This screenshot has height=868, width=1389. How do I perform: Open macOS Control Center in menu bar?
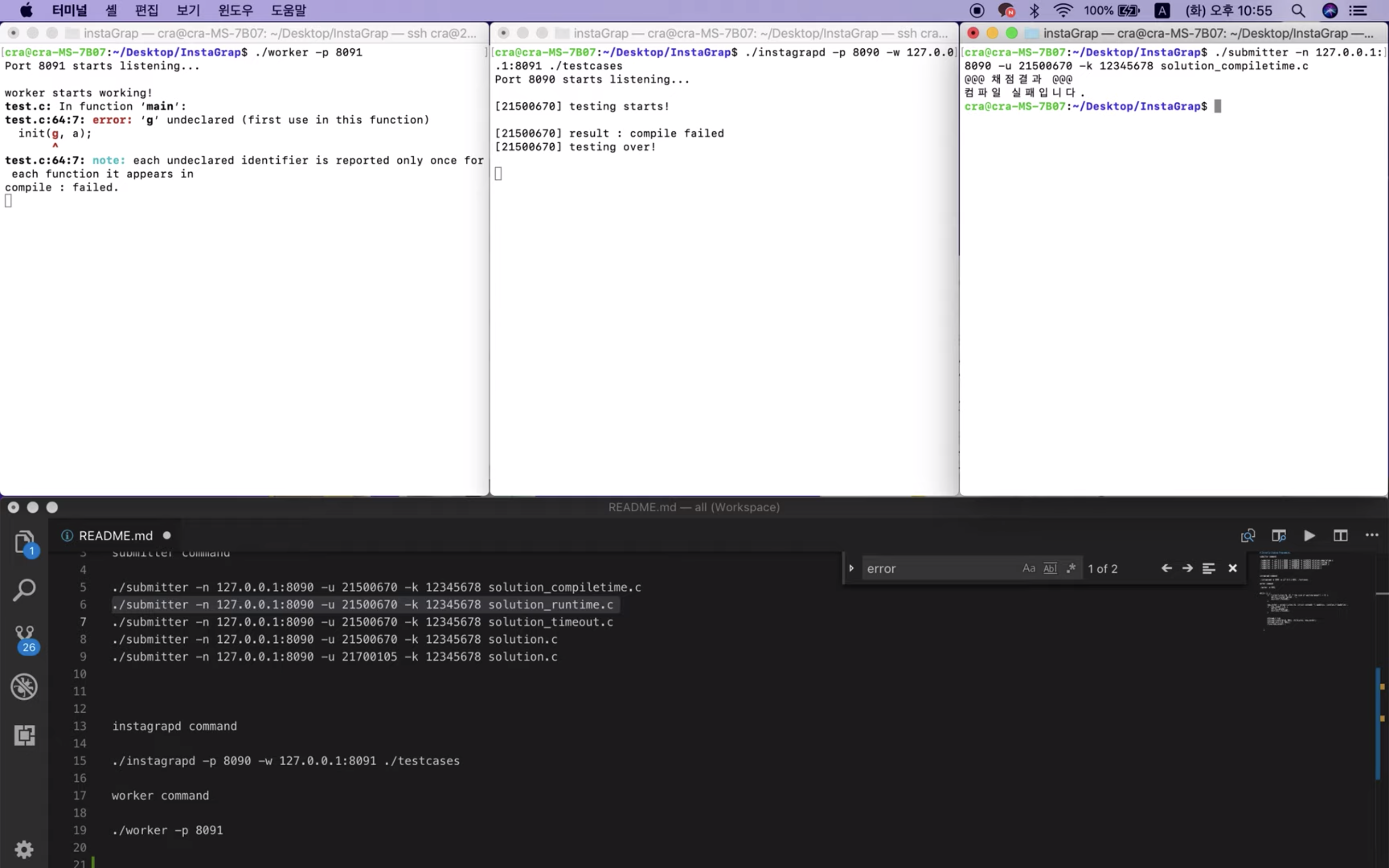pos(1358,10)
